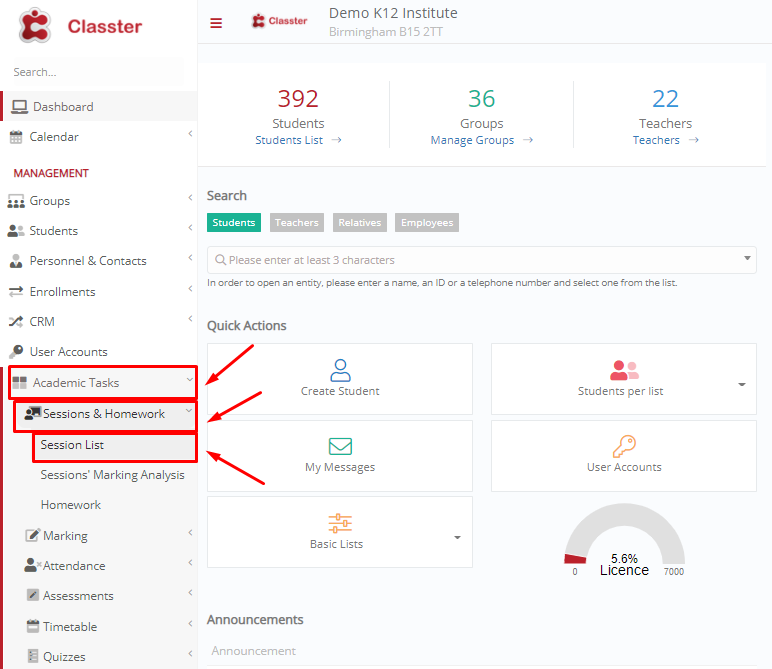Screen dimensions: 772x669
Task: Click the 36 groups count
Action: (481, 99)
